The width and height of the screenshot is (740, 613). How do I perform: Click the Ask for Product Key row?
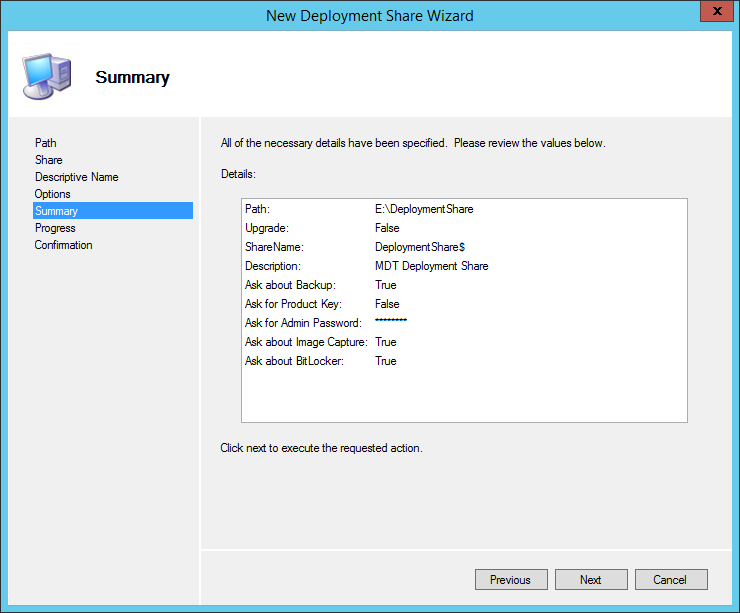click(294, 304)
